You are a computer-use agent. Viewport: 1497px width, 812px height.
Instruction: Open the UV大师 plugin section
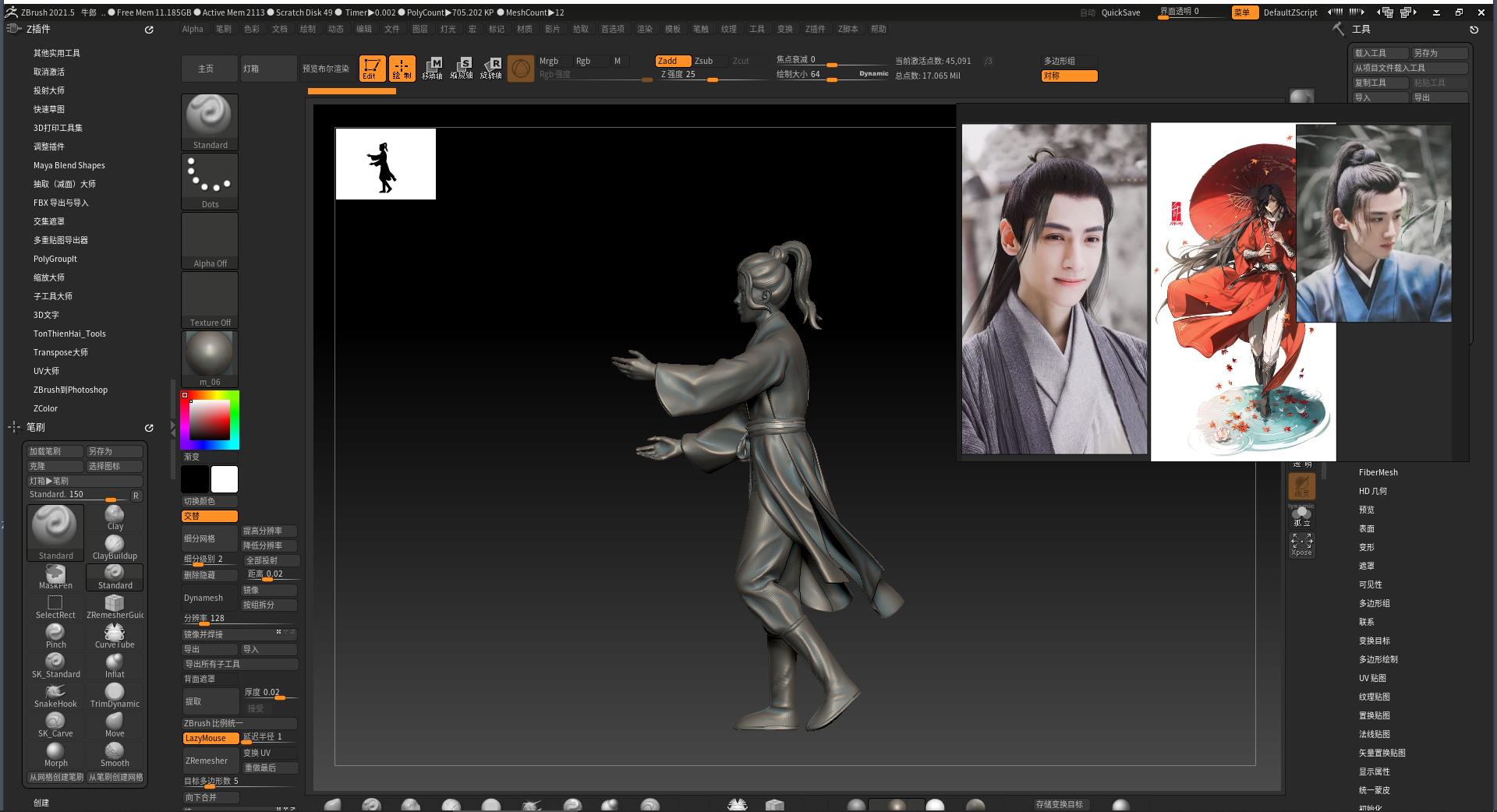46,371
